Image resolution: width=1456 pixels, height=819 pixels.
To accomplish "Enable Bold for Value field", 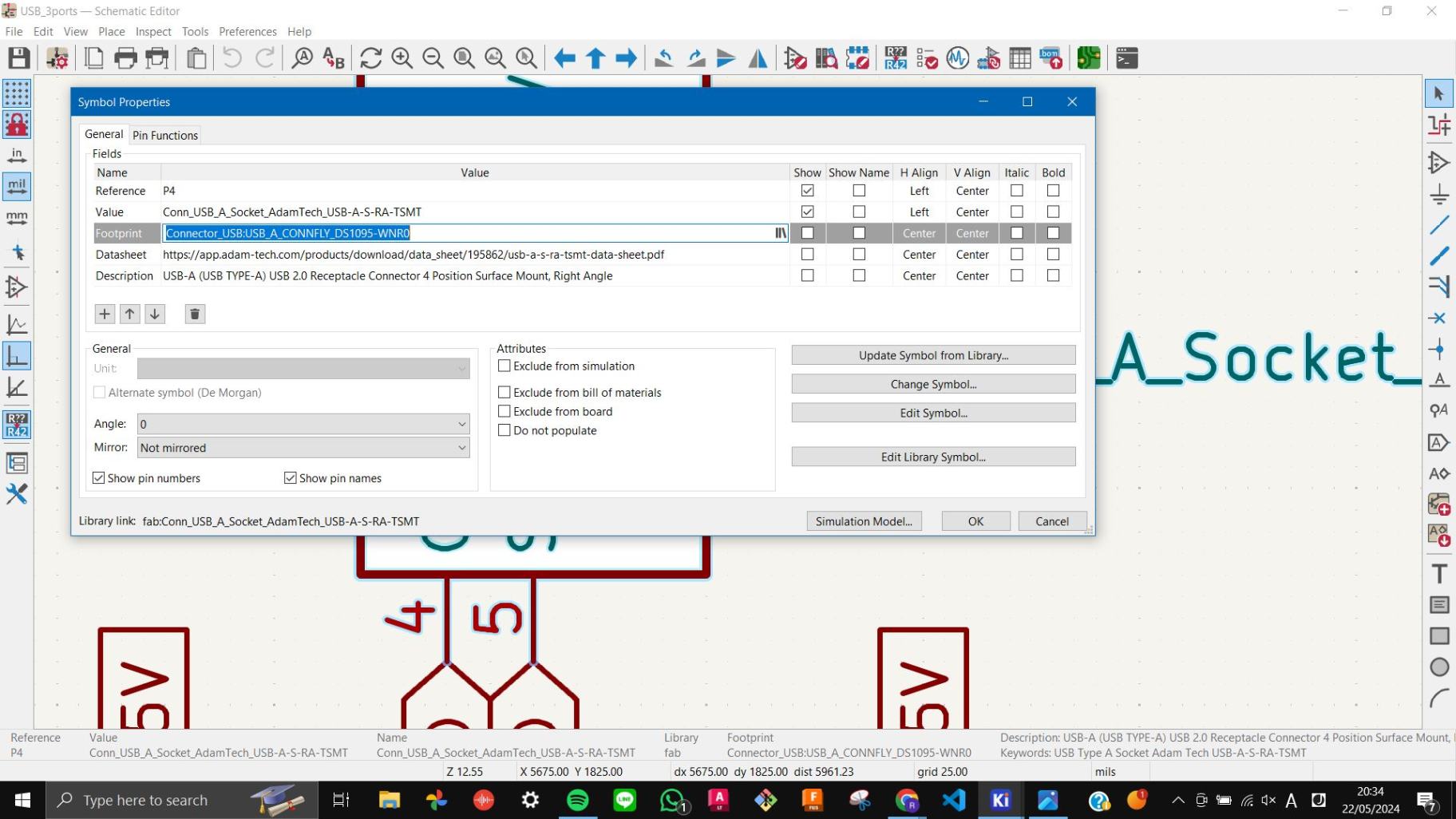I will click(x=1053, y=212).
